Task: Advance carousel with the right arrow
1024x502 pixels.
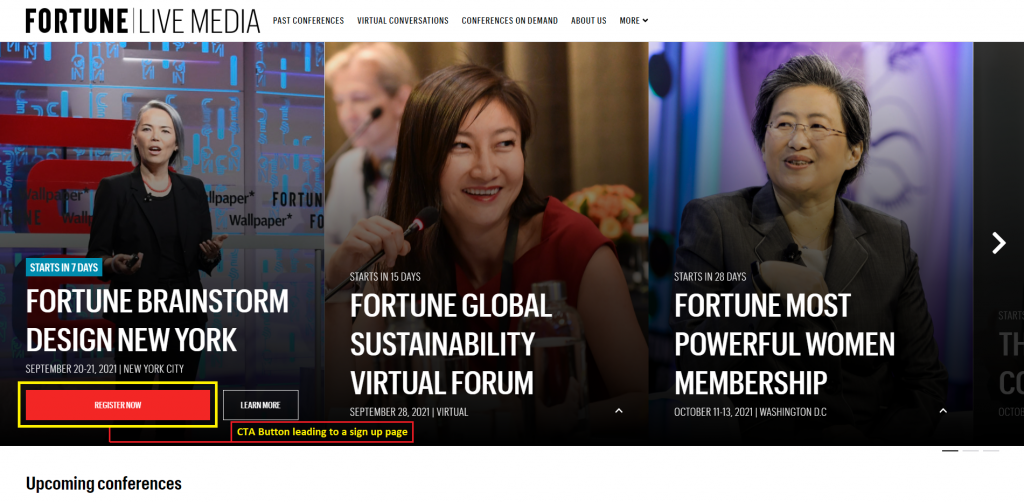Action: [999, 243]
